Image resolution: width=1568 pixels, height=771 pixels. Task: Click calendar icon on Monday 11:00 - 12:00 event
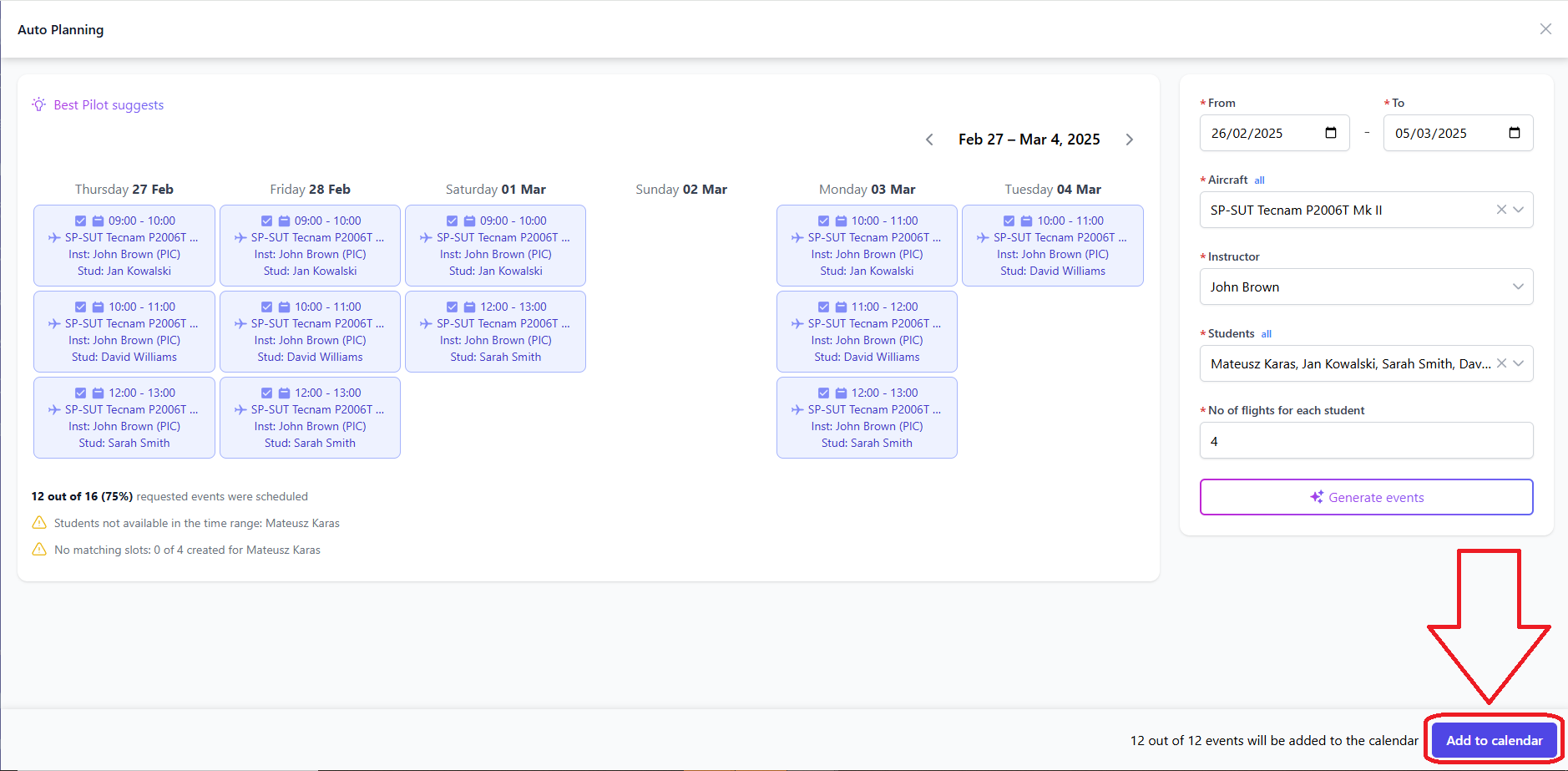point(841,307)
